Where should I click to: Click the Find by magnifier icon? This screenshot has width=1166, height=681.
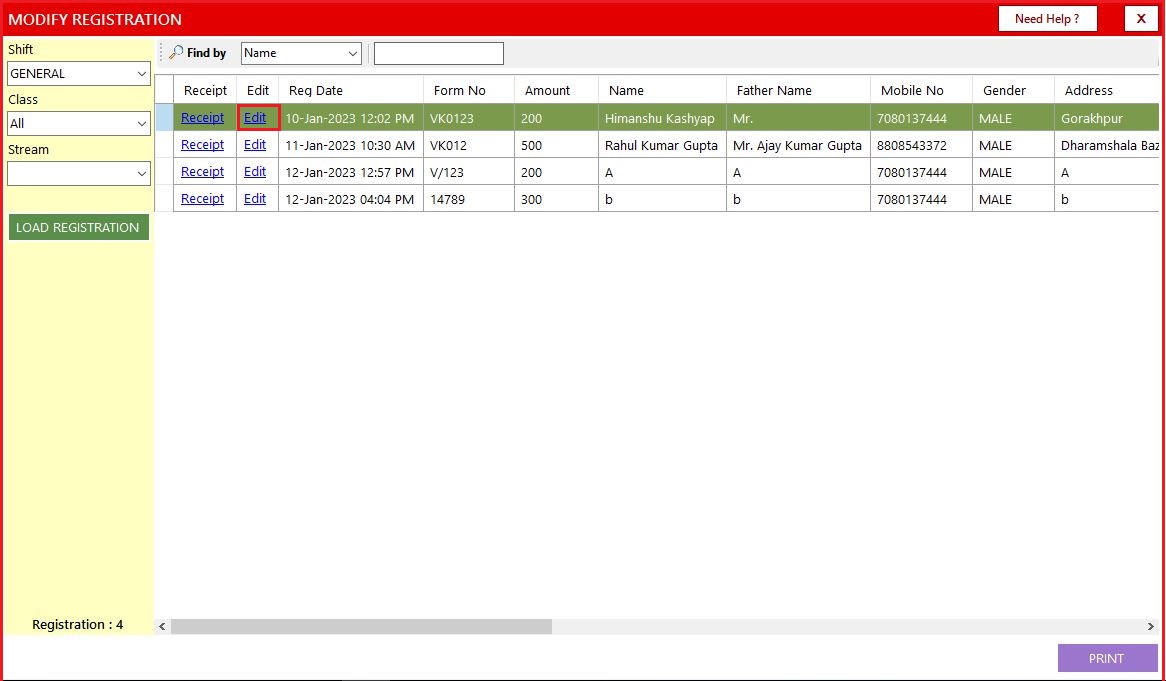coord(176,53)
